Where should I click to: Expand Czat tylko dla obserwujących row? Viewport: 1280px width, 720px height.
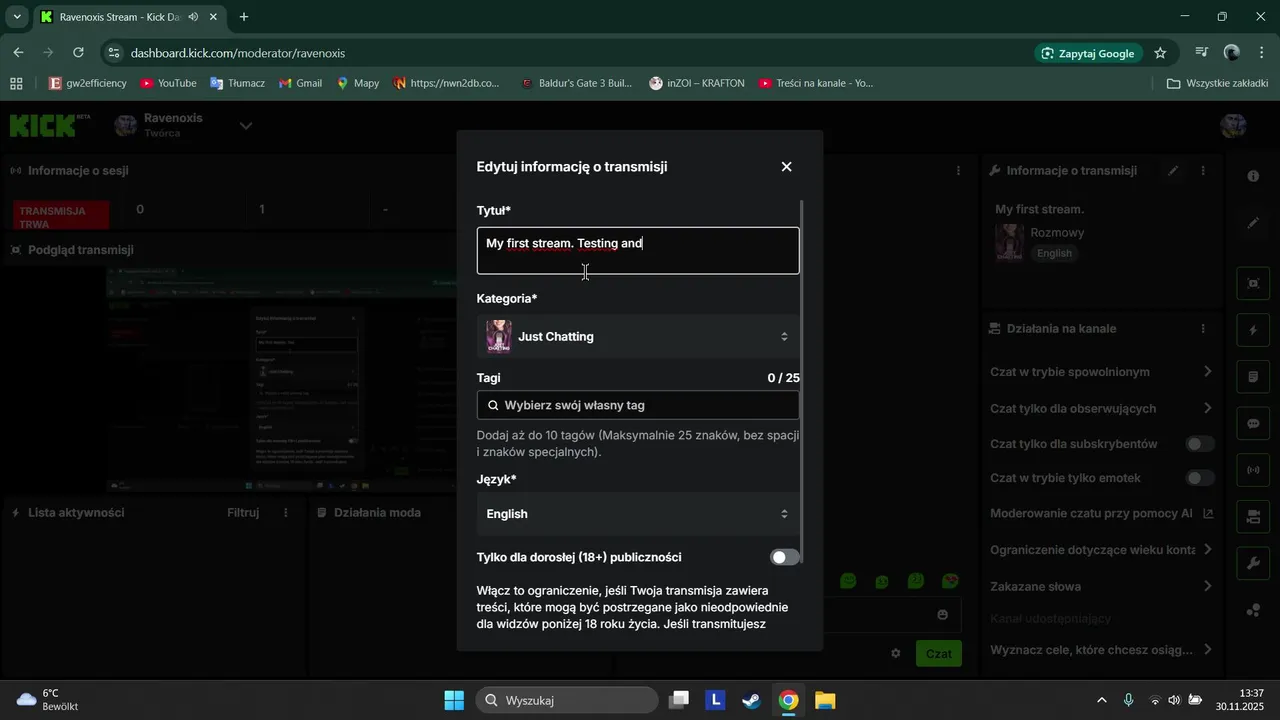(1100, 408)
